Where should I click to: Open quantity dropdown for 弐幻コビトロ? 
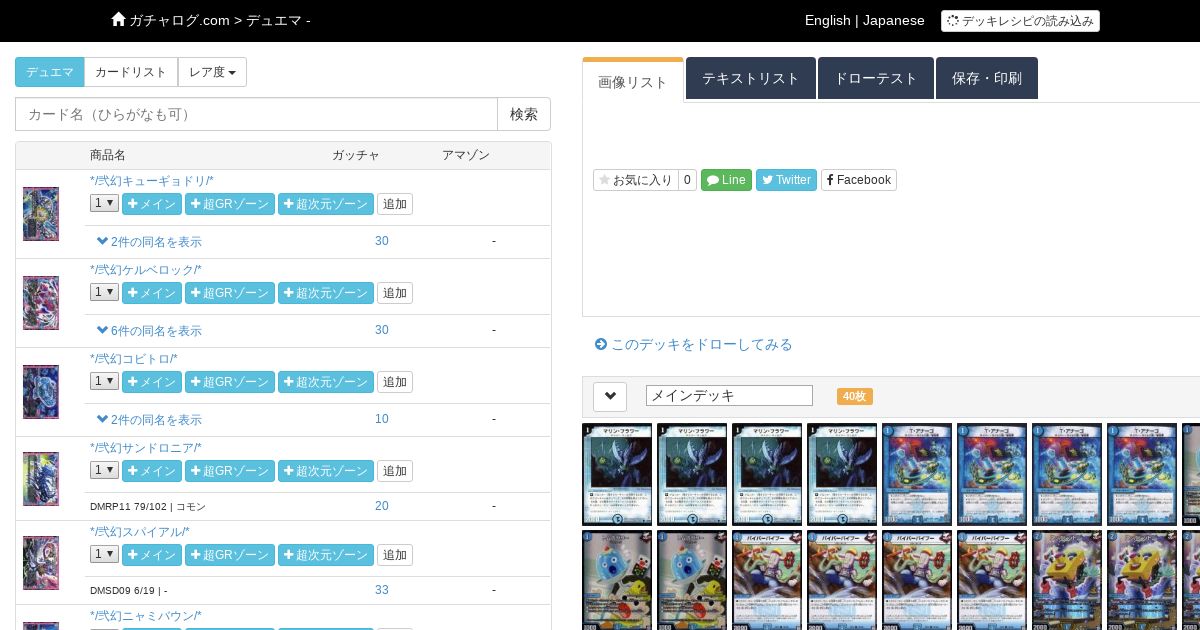pyautogui.click(x=104, y=381)
